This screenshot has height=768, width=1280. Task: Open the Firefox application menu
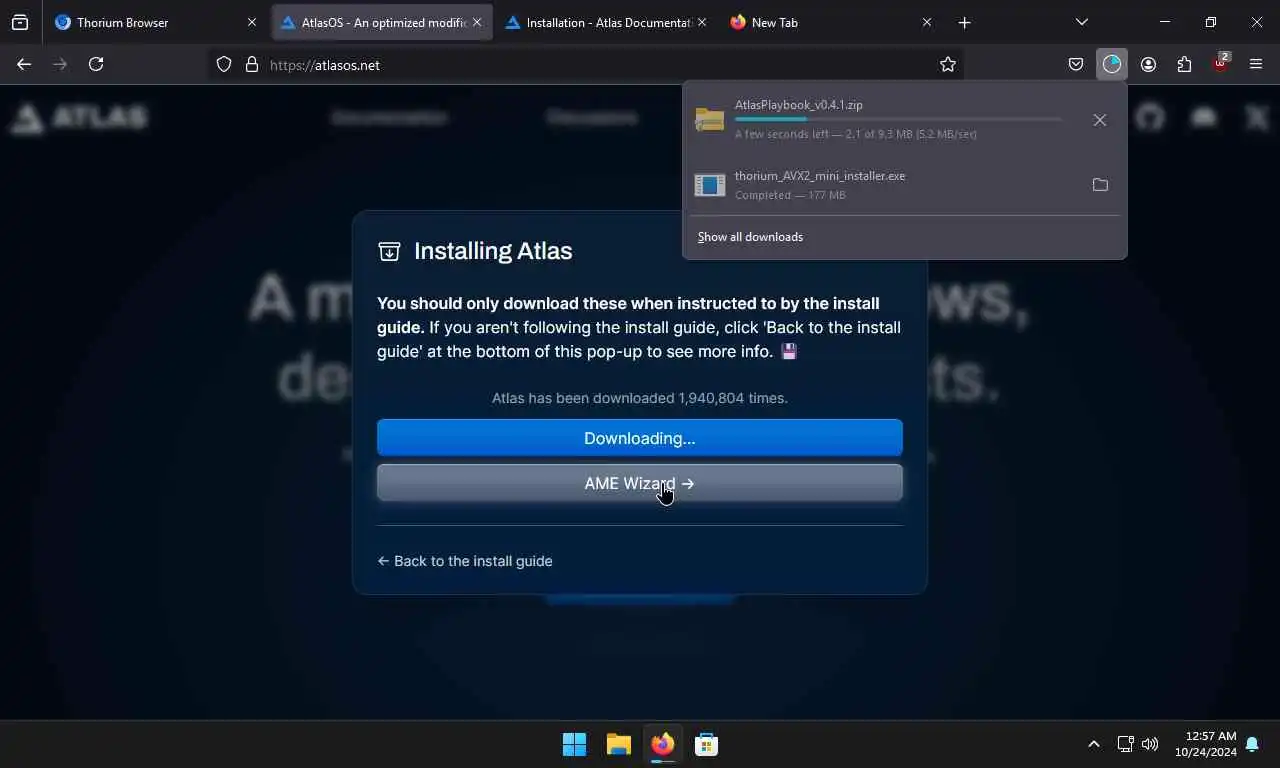pos(1256,64)
